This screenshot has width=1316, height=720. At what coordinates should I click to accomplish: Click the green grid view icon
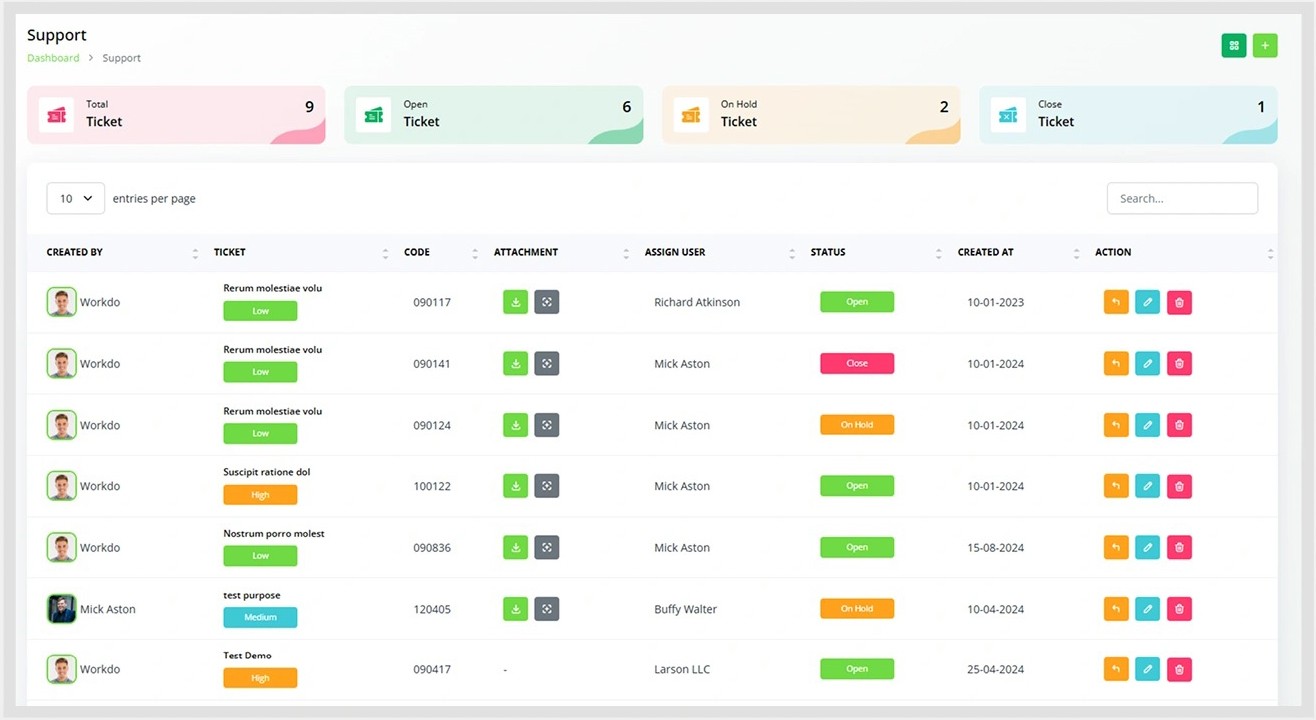(1234, 45)
